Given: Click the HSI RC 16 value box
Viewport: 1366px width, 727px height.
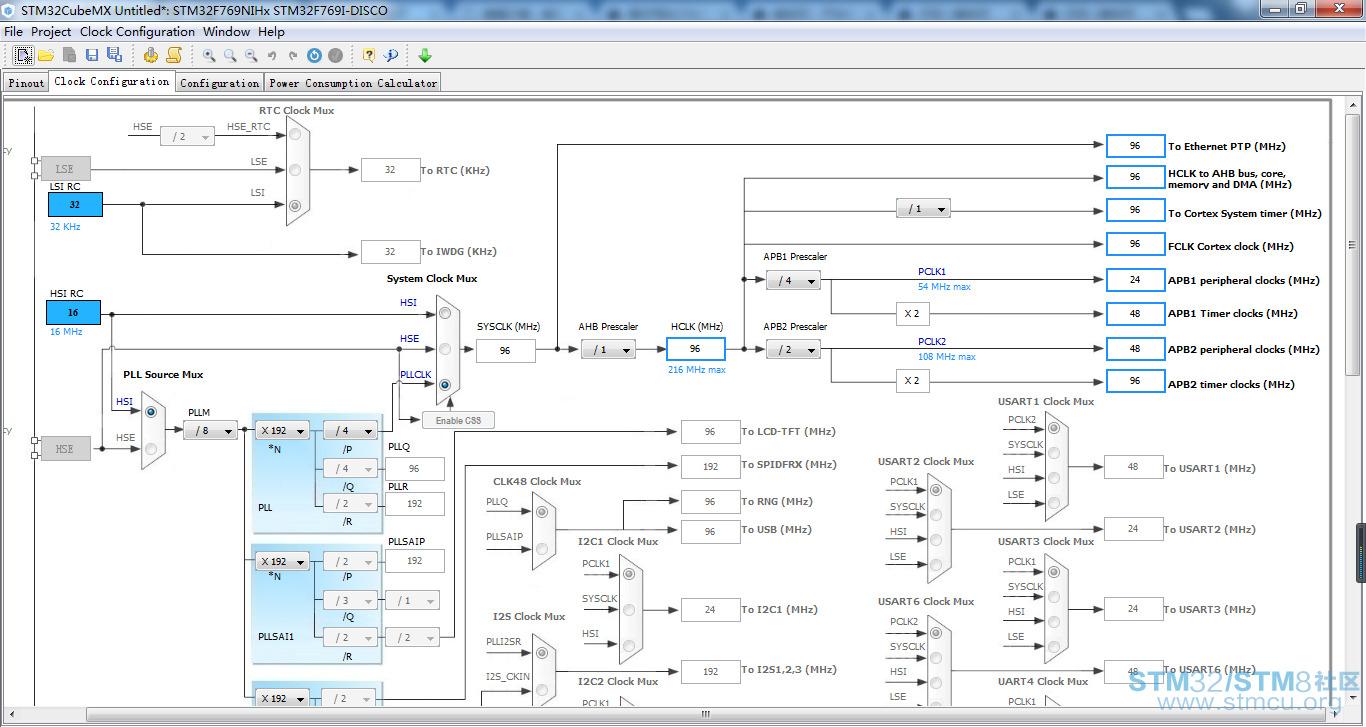Looking at the screenshot, I should click(74, 312).
